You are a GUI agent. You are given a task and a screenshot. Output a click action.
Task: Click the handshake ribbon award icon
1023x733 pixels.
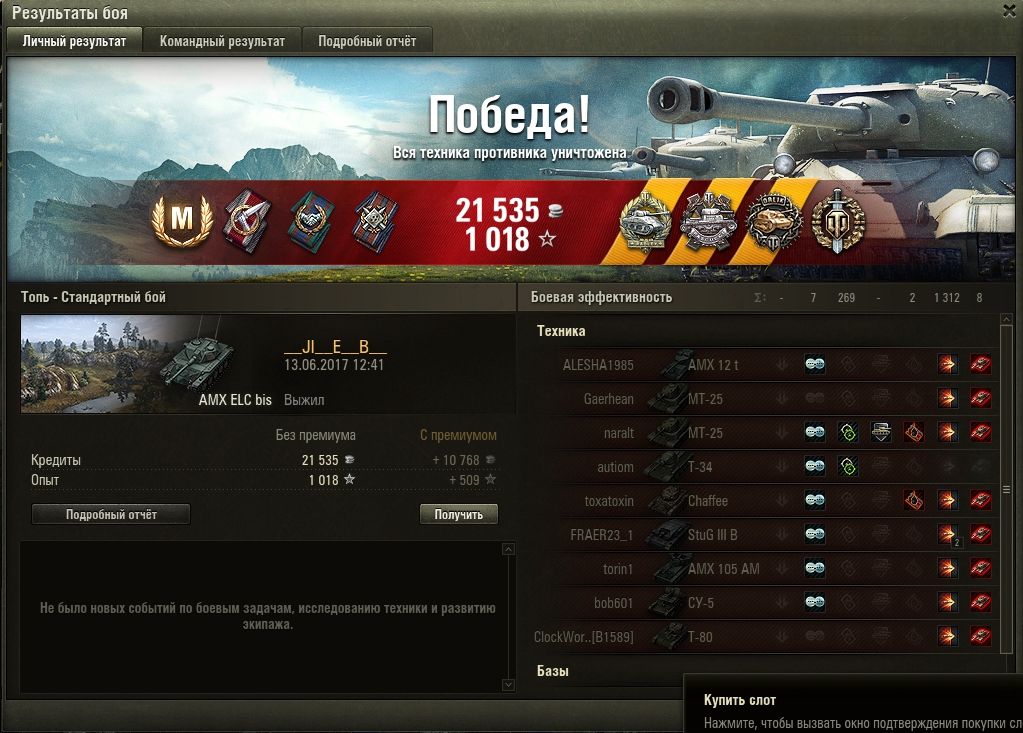click(x=310, y=220)
